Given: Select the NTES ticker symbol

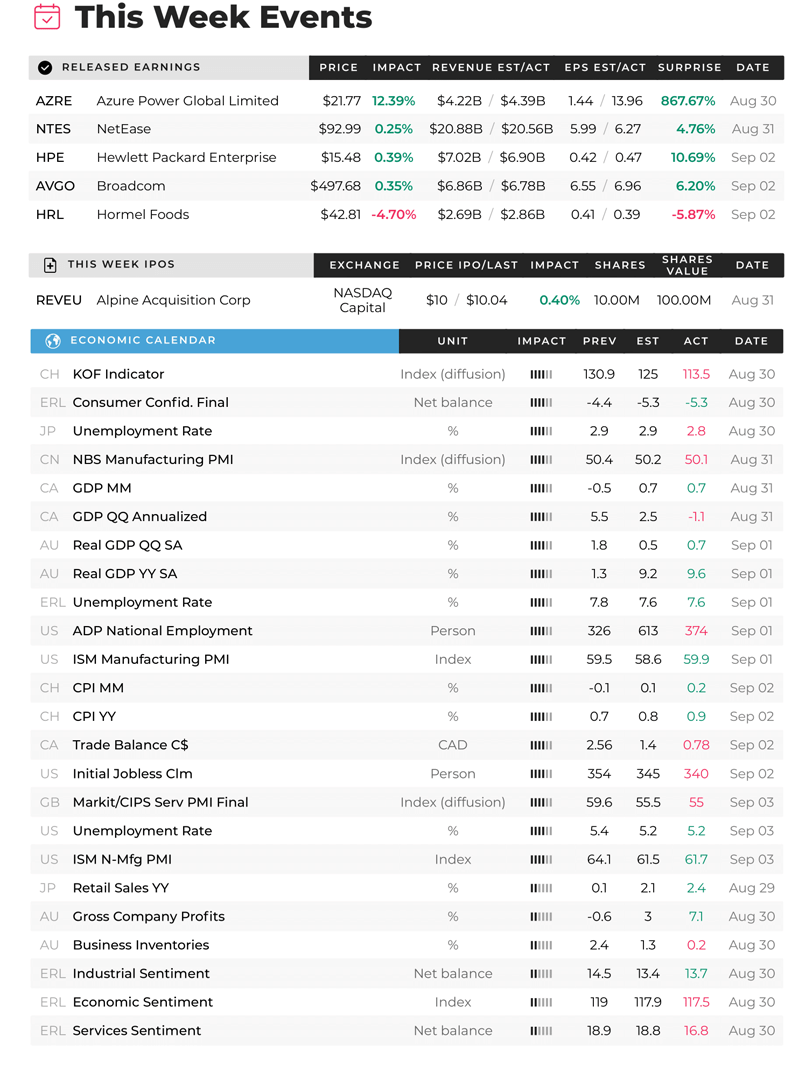Looking at the screenshot, I should coord(53,129).
